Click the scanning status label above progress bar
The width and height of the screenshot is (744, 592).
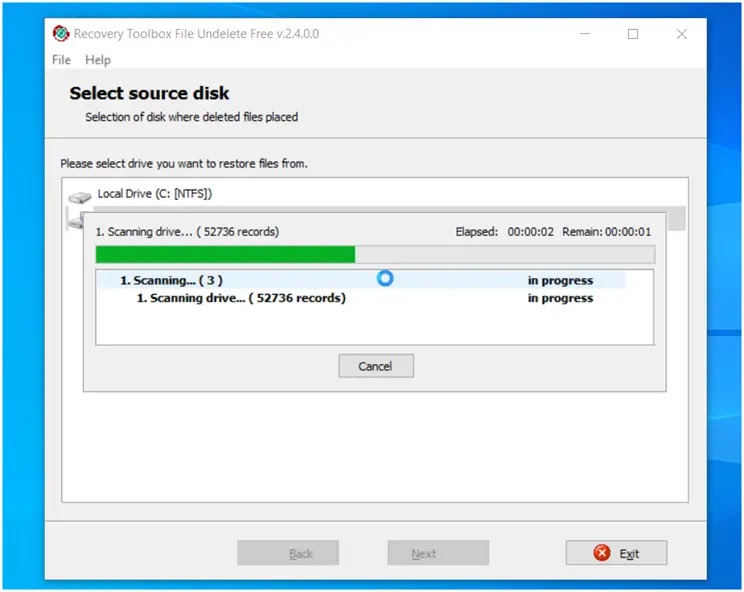coord(187,231)
